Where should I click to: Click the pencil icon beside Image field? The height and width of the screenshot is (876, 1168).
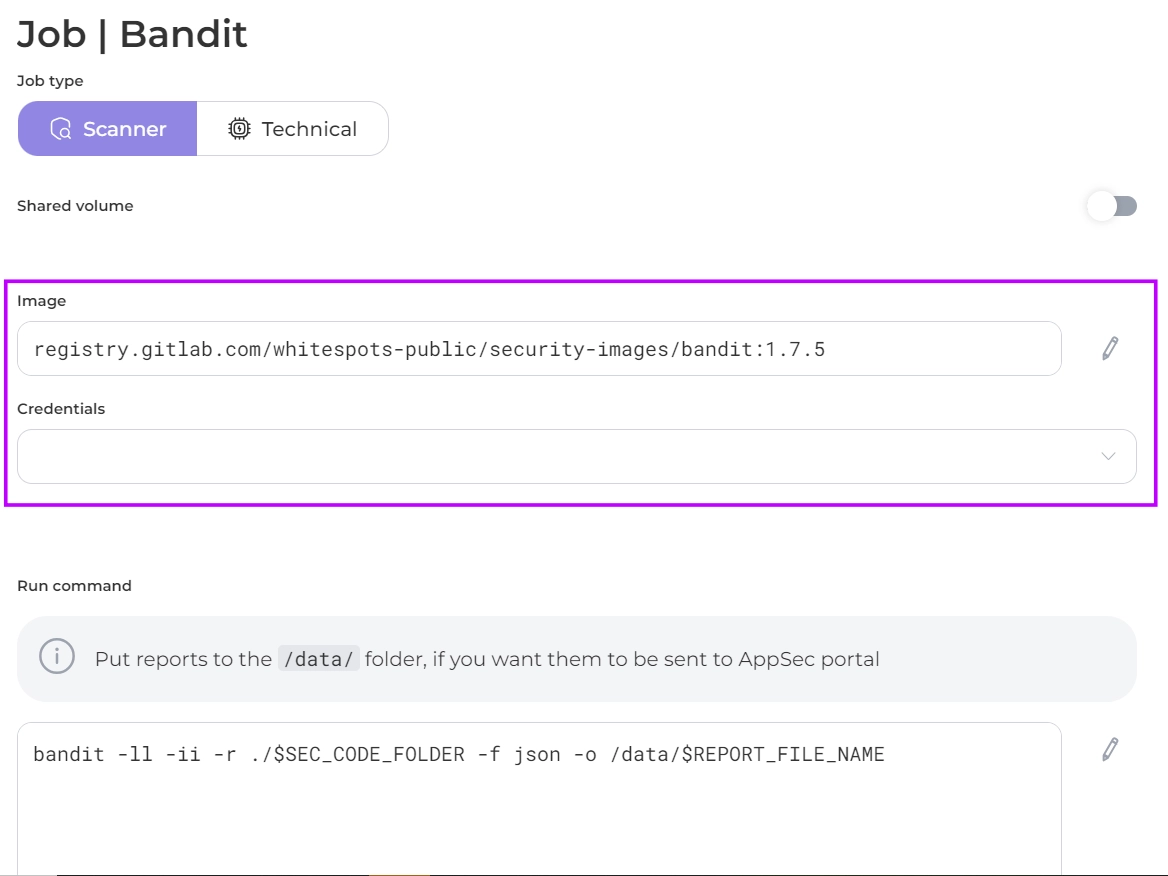coord(1109,348)
